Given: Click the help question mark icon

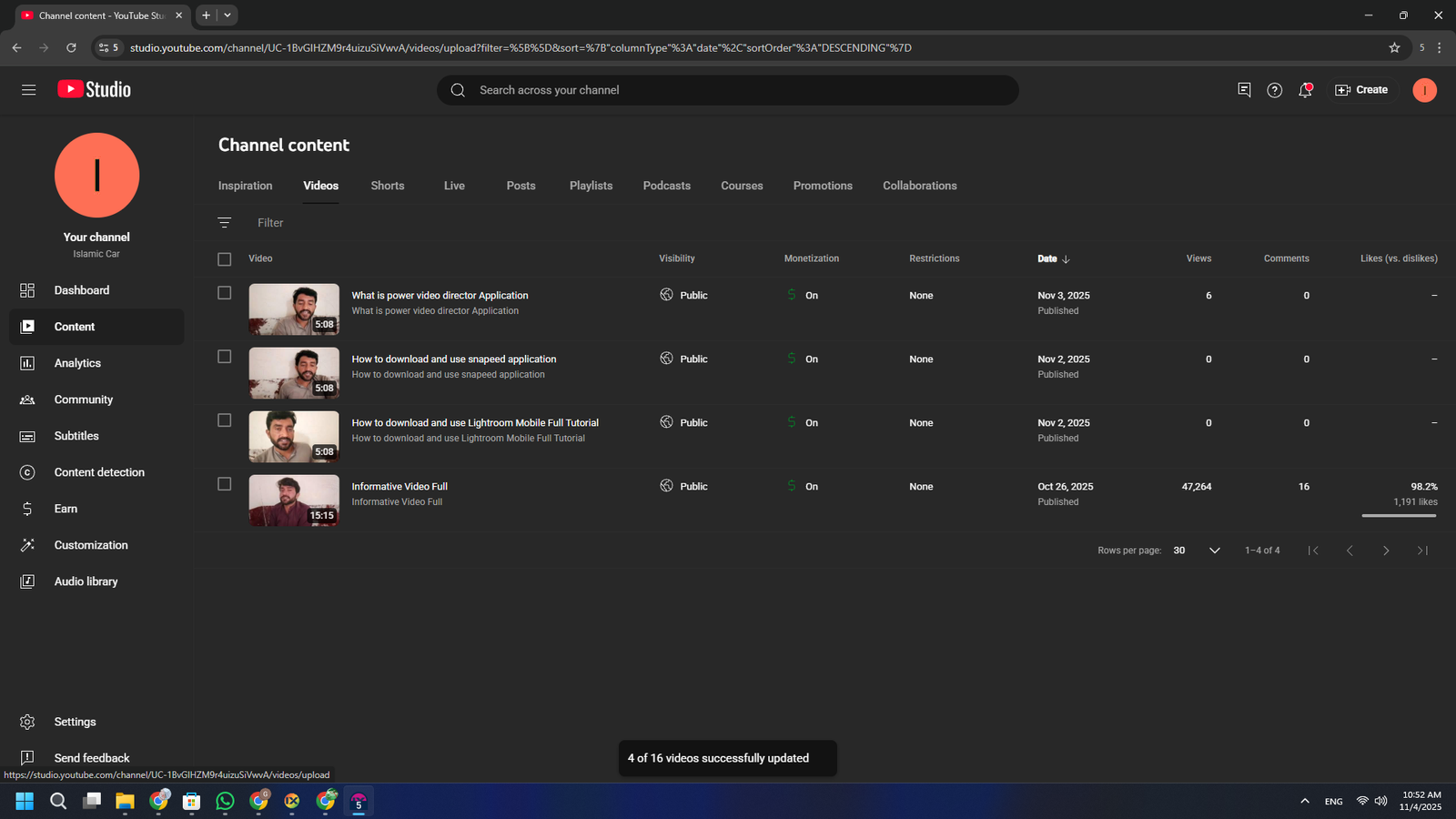Looking at the screenshot, I should point(1274,90).
